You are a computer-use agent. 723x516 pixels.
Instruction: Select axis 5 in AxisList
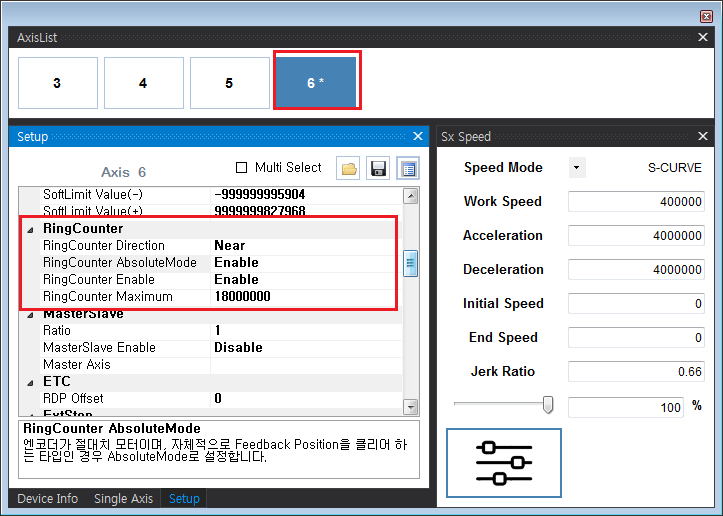coord(229,83)
